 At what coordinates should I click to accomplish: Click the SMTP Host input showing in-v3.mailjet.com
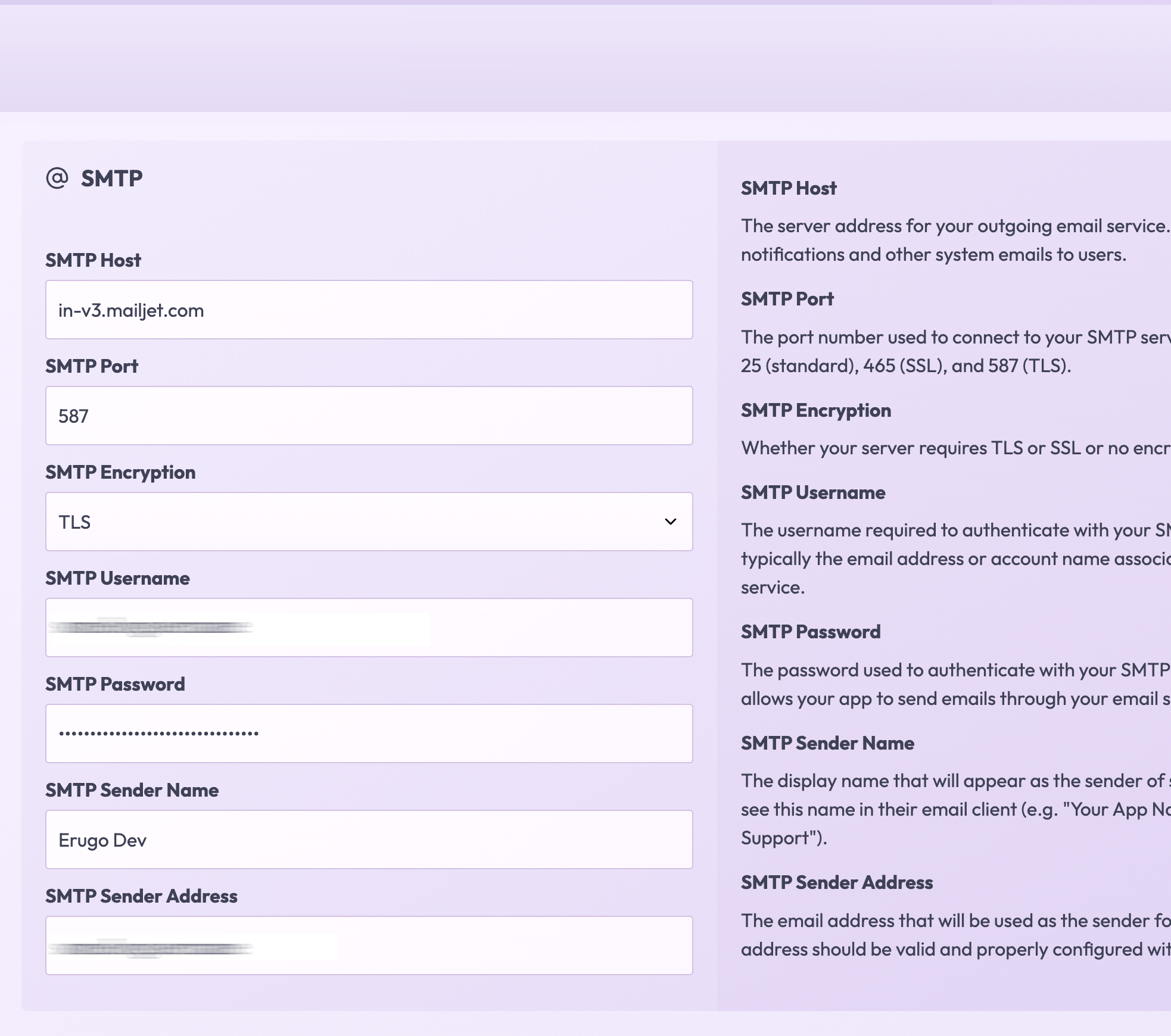[x=369, y=310]
